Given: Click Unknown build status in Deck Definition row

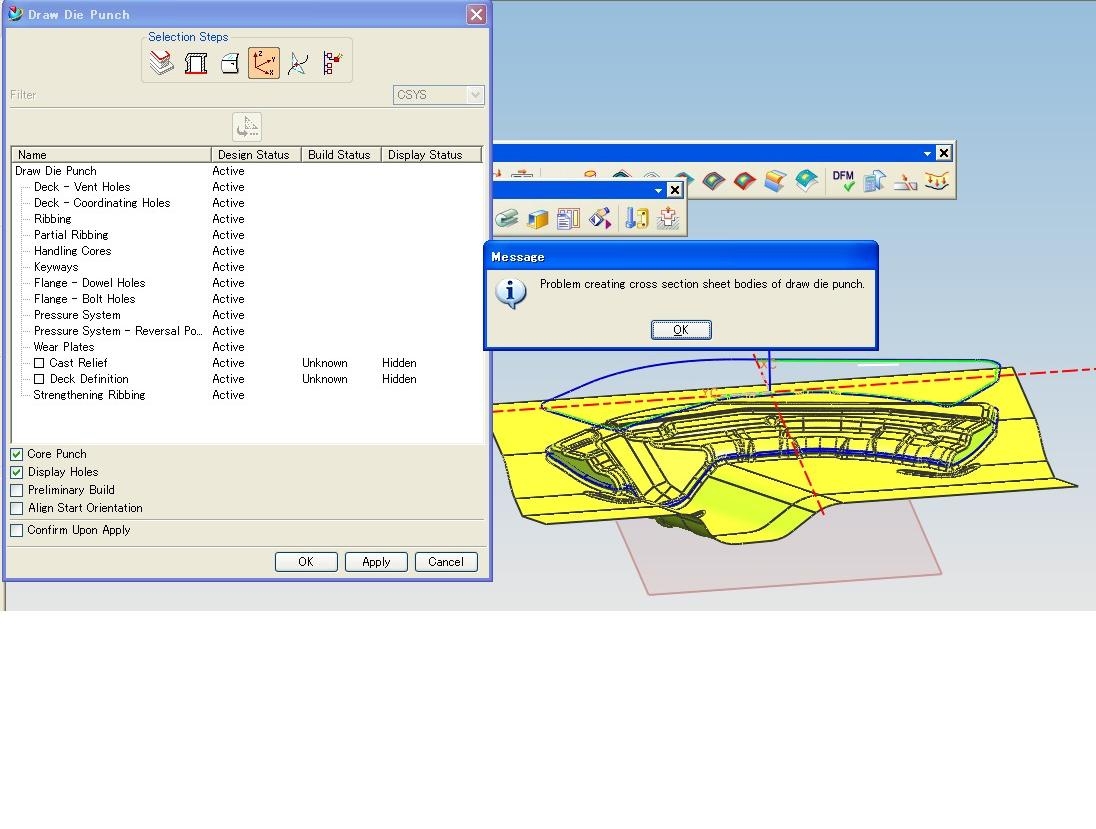Looking at the screenshot, I should pos(324,380).
